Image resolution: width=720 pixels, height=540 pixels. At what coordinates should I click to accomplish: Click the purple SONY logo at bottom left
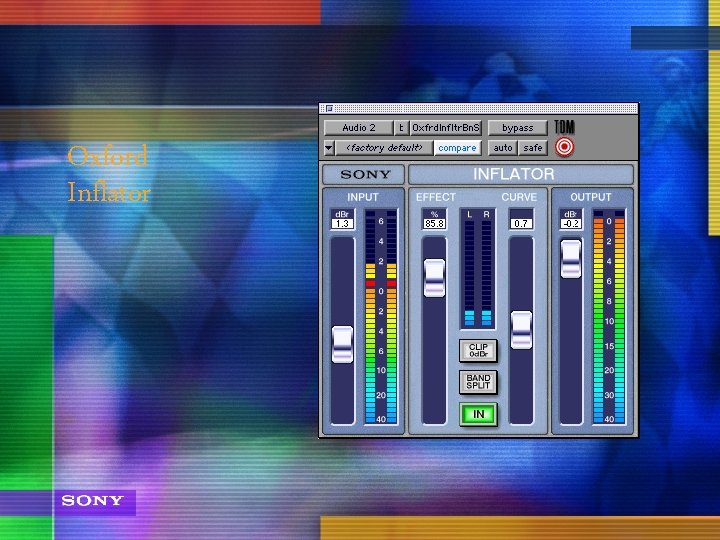93,500
